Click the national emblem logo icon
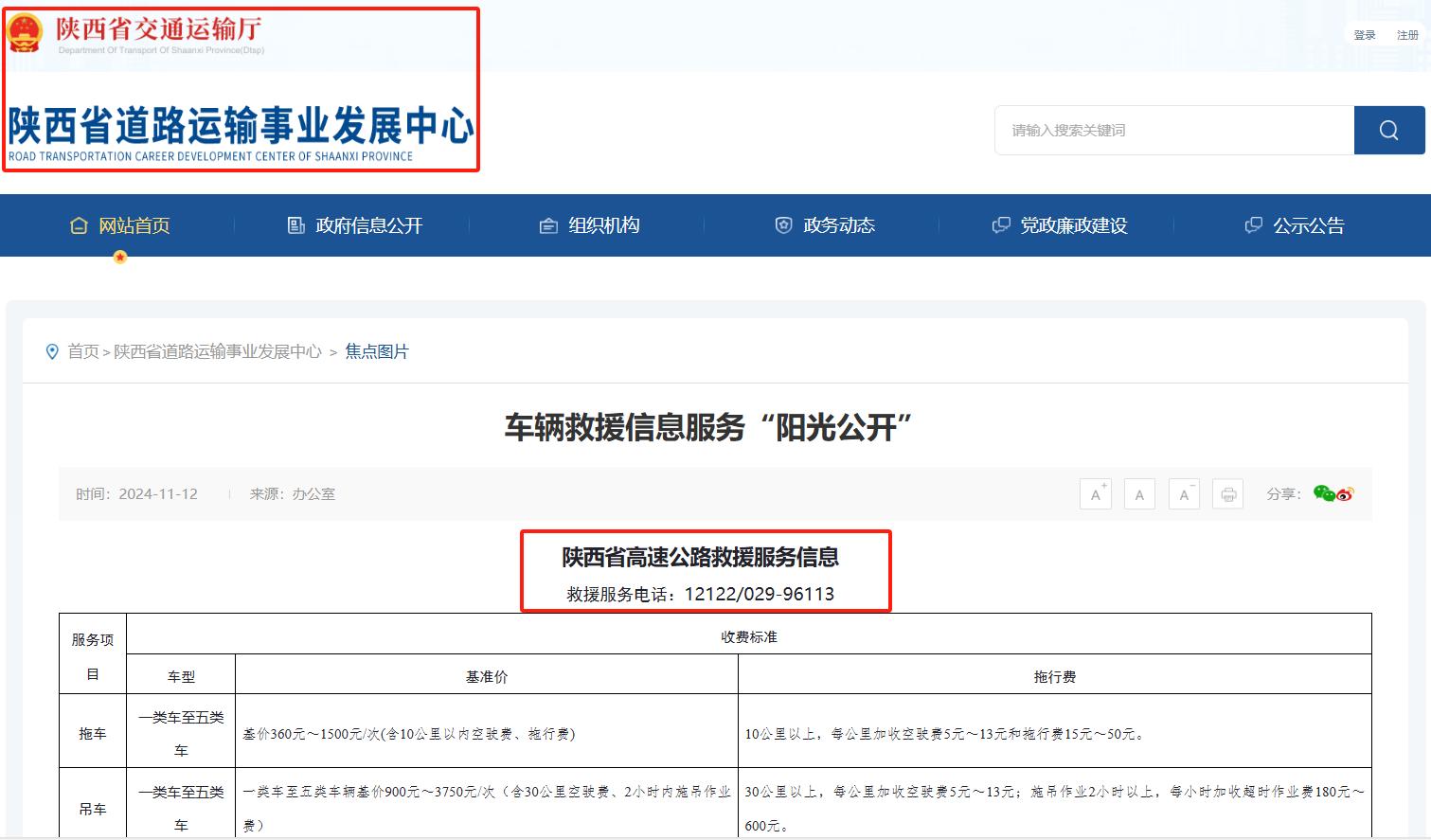Screen dimensions: 1431x840 (25, 33)
